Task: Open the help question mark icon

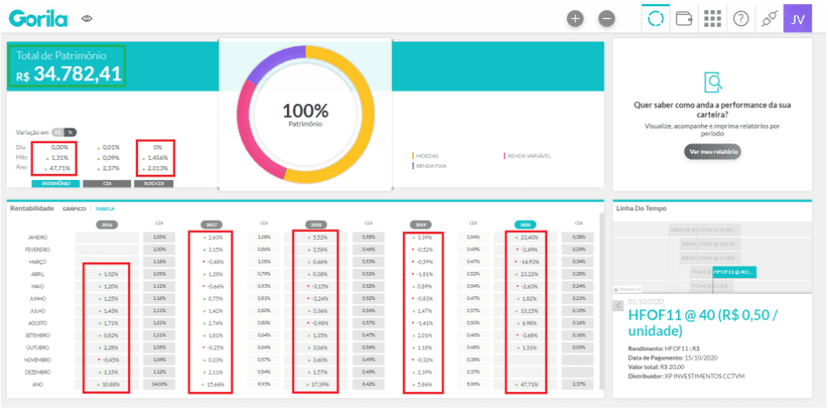Action: (x=741, y=19)
